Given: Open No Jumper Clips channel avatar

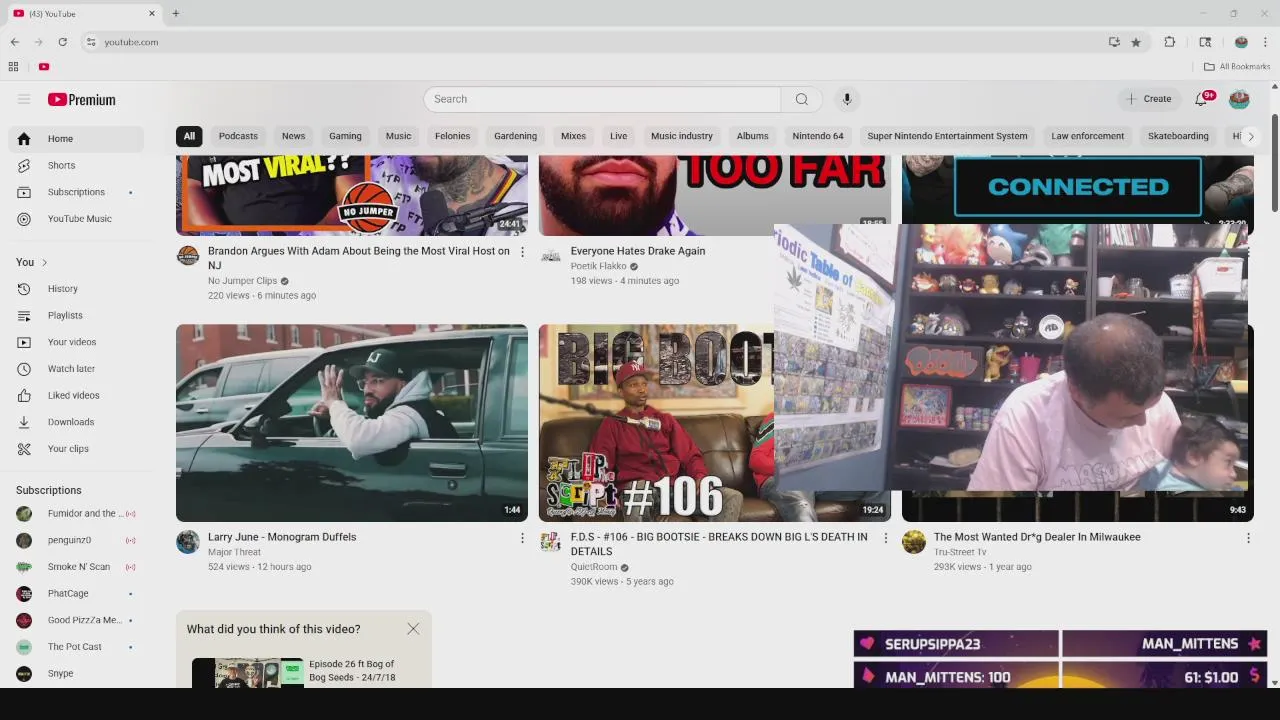Looking at the screenshot, I should [x=188, y=256].
